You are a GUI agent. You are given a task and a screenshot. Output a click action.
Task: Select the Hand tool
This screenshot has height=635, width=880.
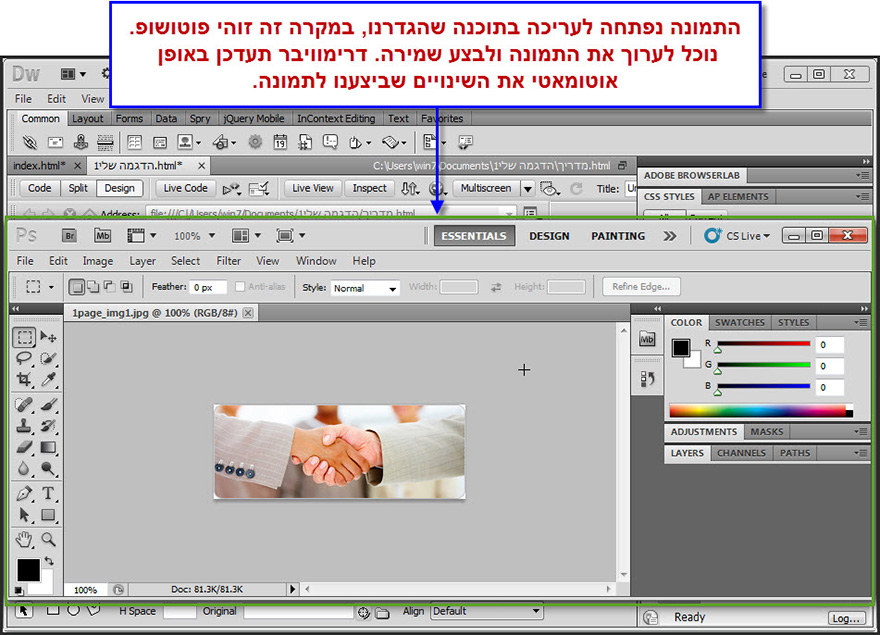point(24,540)
